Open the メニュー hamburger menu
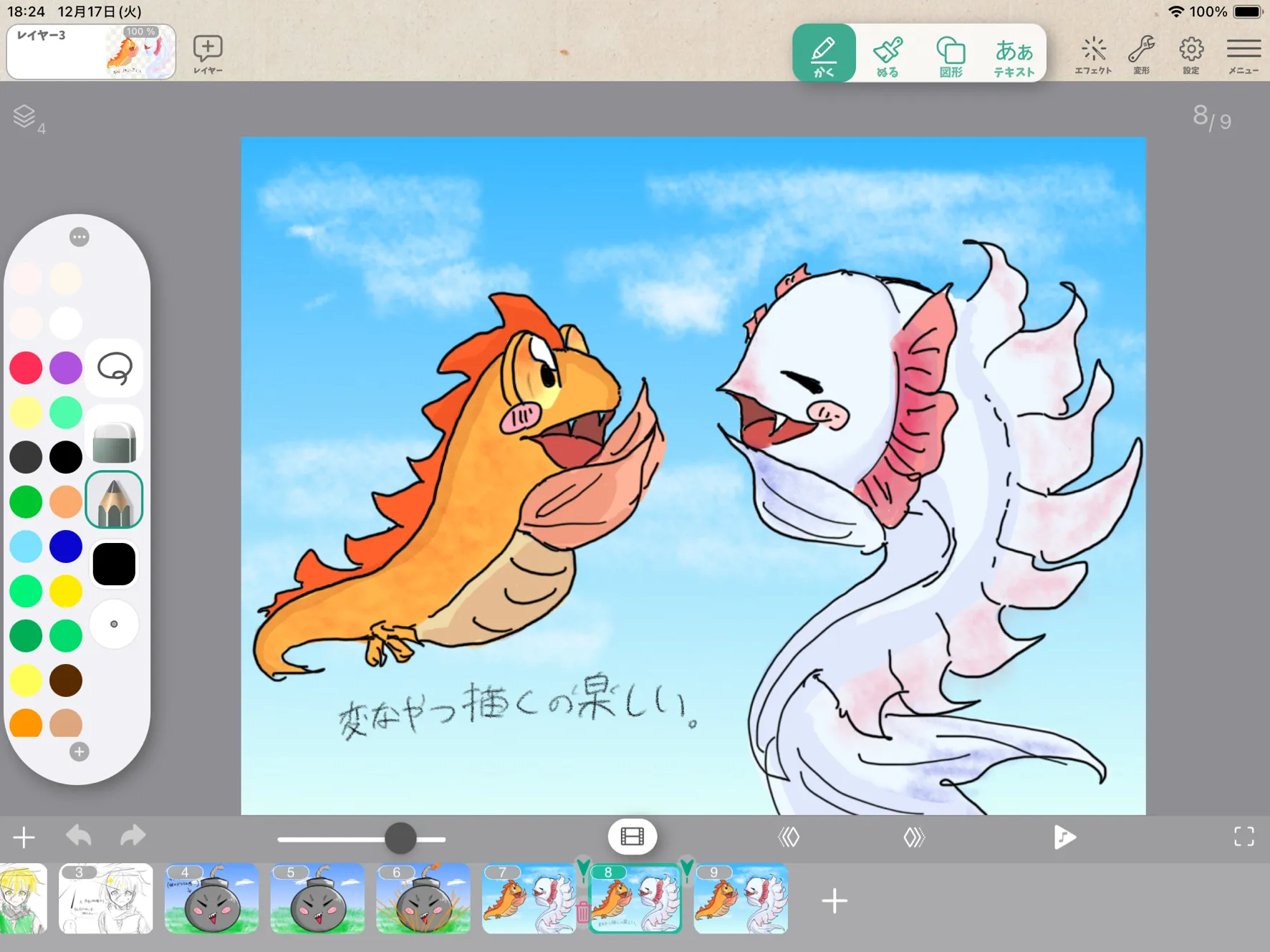This screenshot has height=952, width=1270. [1243, 54]
